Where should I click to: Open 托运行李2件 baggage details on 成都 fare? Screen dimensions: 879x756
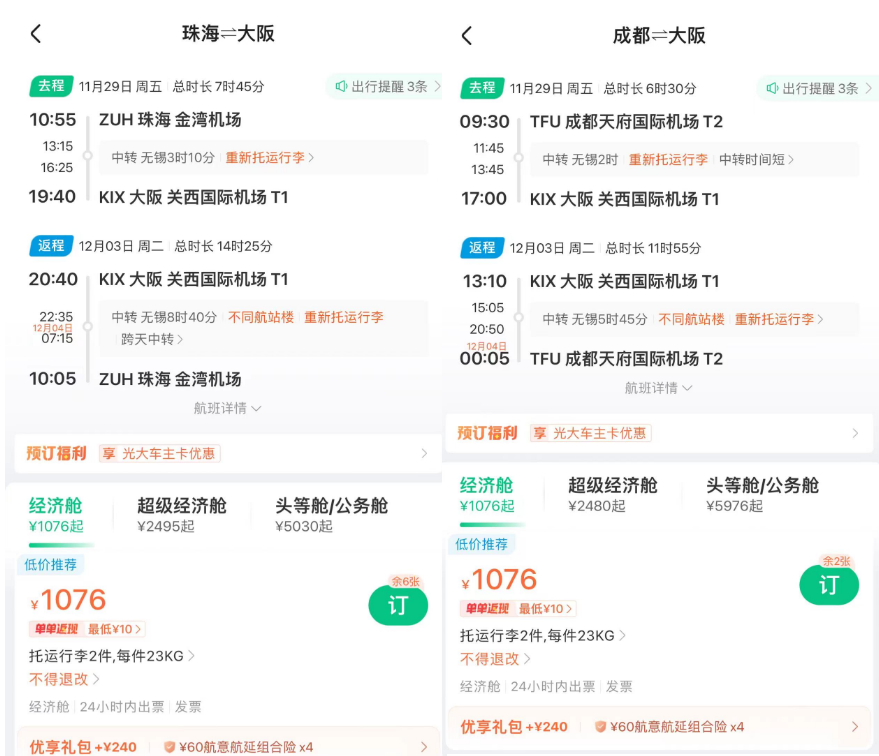(543, 635)
